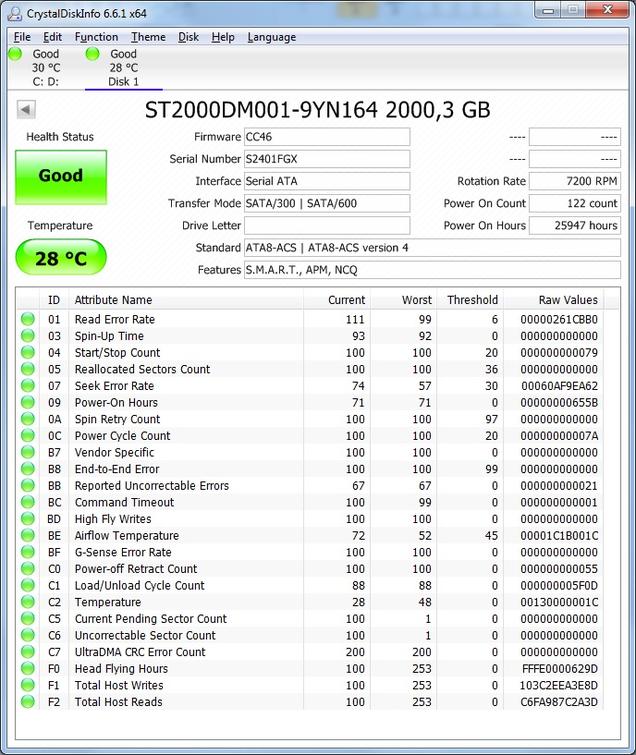Close the CrystalDiskInfo window
636x755 pixels.
tap(608, 10)
